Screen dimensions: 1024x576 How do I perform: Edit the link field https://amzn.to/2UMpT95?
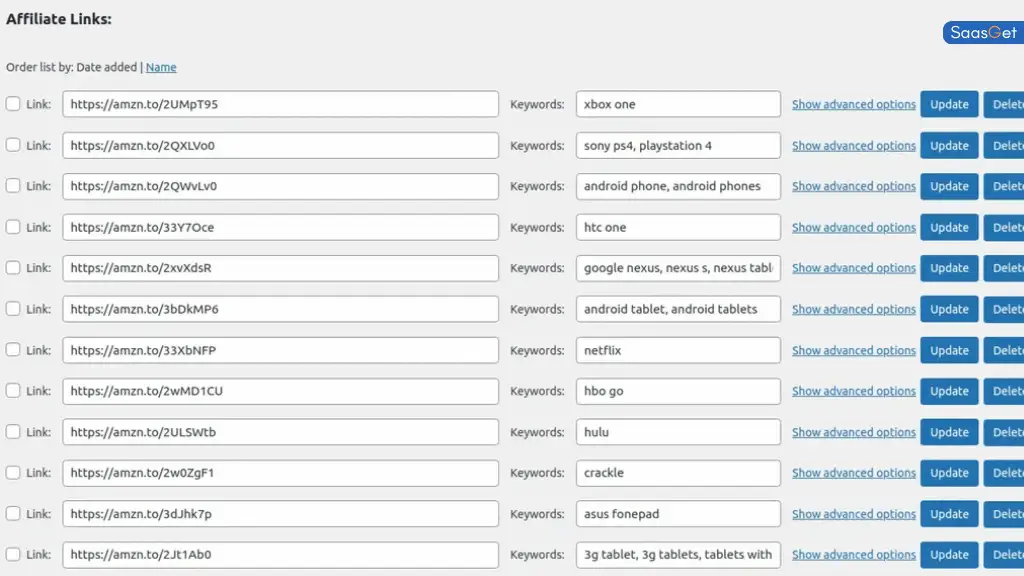click(280, 104)
